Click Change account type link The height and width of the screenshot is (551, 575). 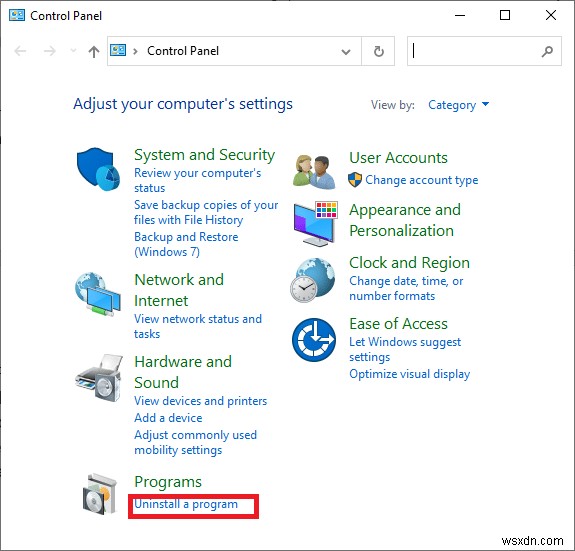click(x=422, y=180)
